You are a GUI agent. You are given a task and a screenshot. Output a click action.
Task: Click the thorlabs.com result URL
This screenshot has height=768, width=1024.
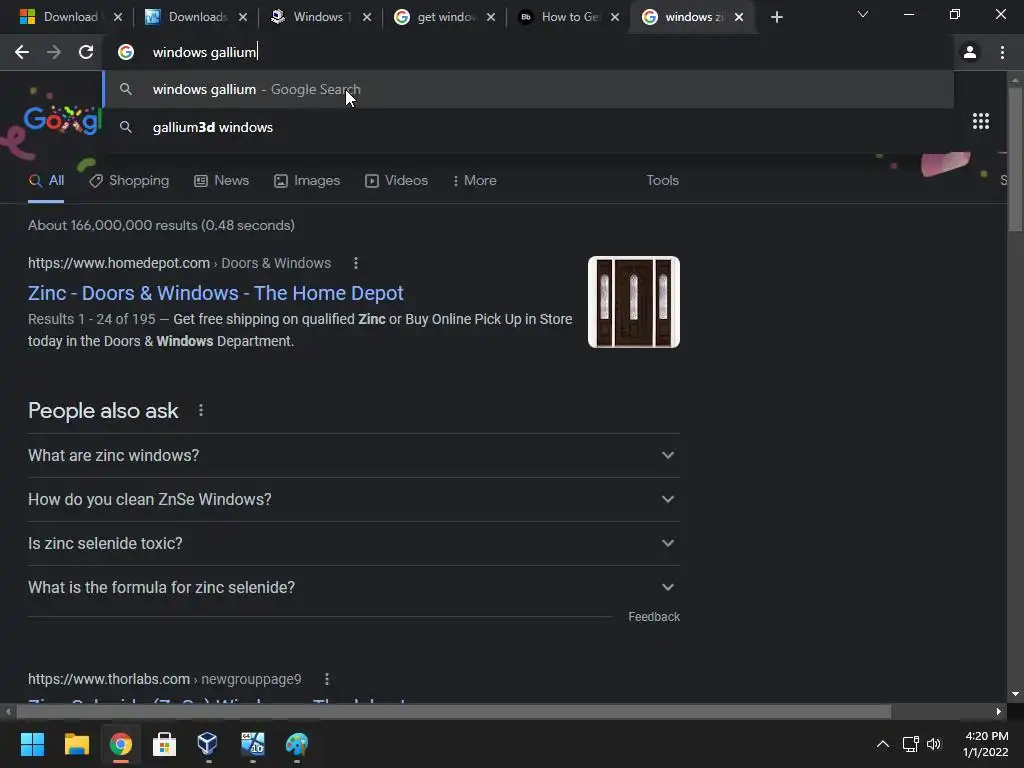[165, 679]
